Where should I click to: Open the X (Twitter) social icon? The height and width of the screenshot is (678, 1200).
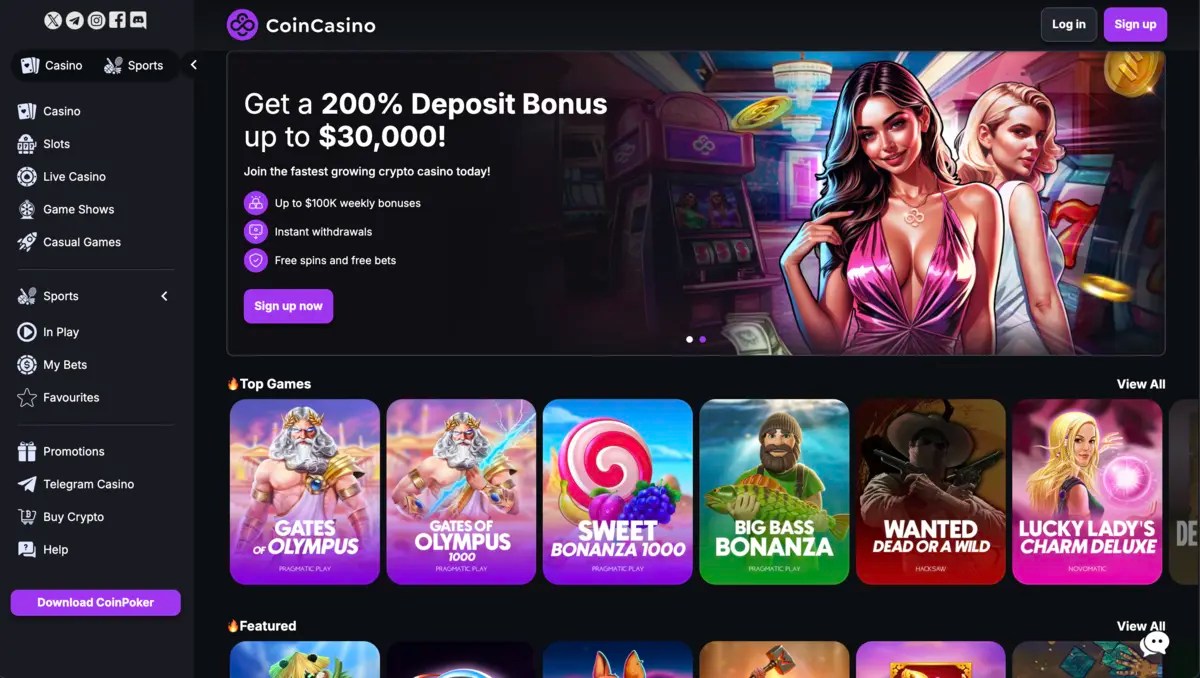pyautogui.click(x=54, y=20)
